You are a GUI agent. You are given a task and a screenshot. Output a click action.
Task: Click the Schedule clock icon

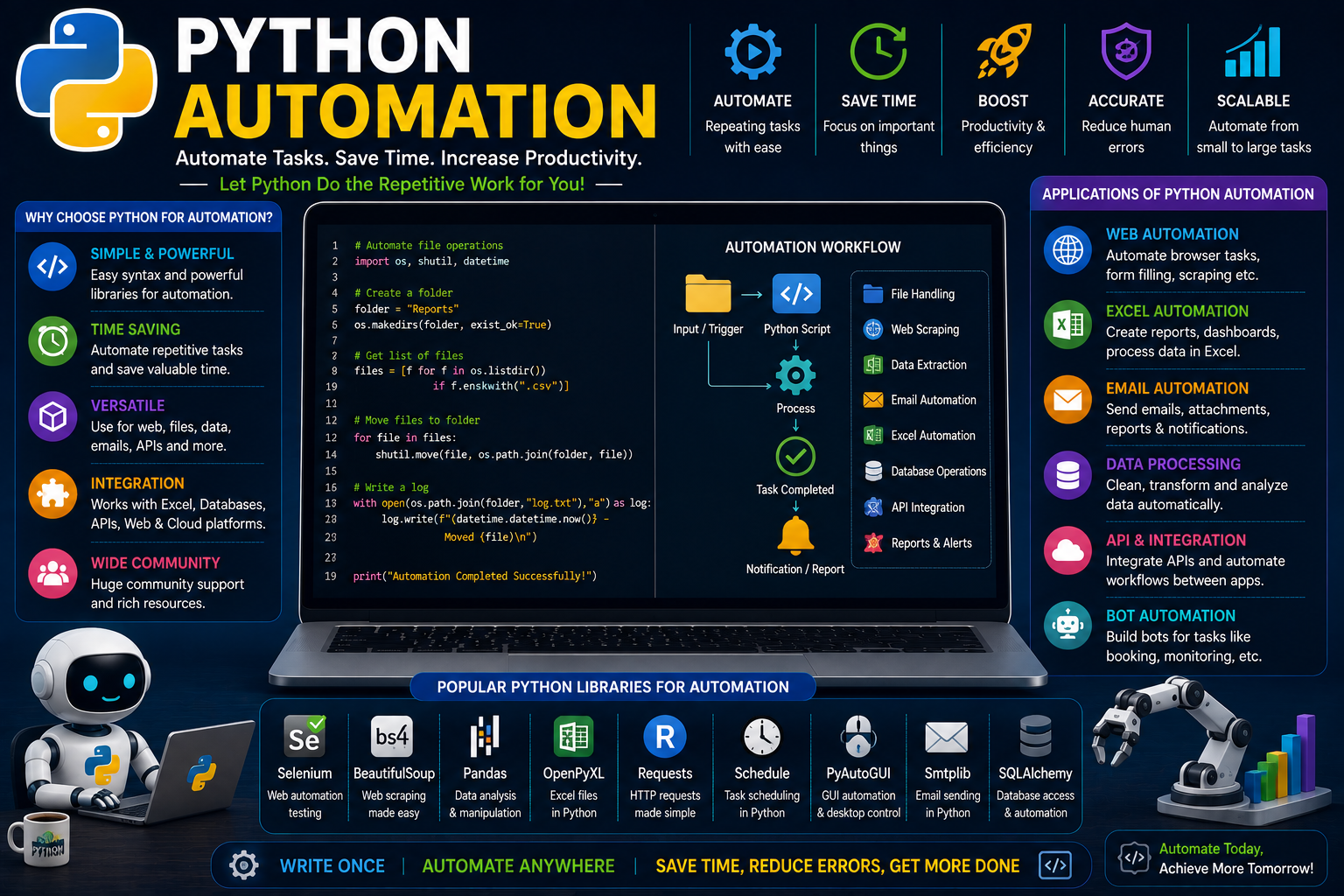point(762,737)
